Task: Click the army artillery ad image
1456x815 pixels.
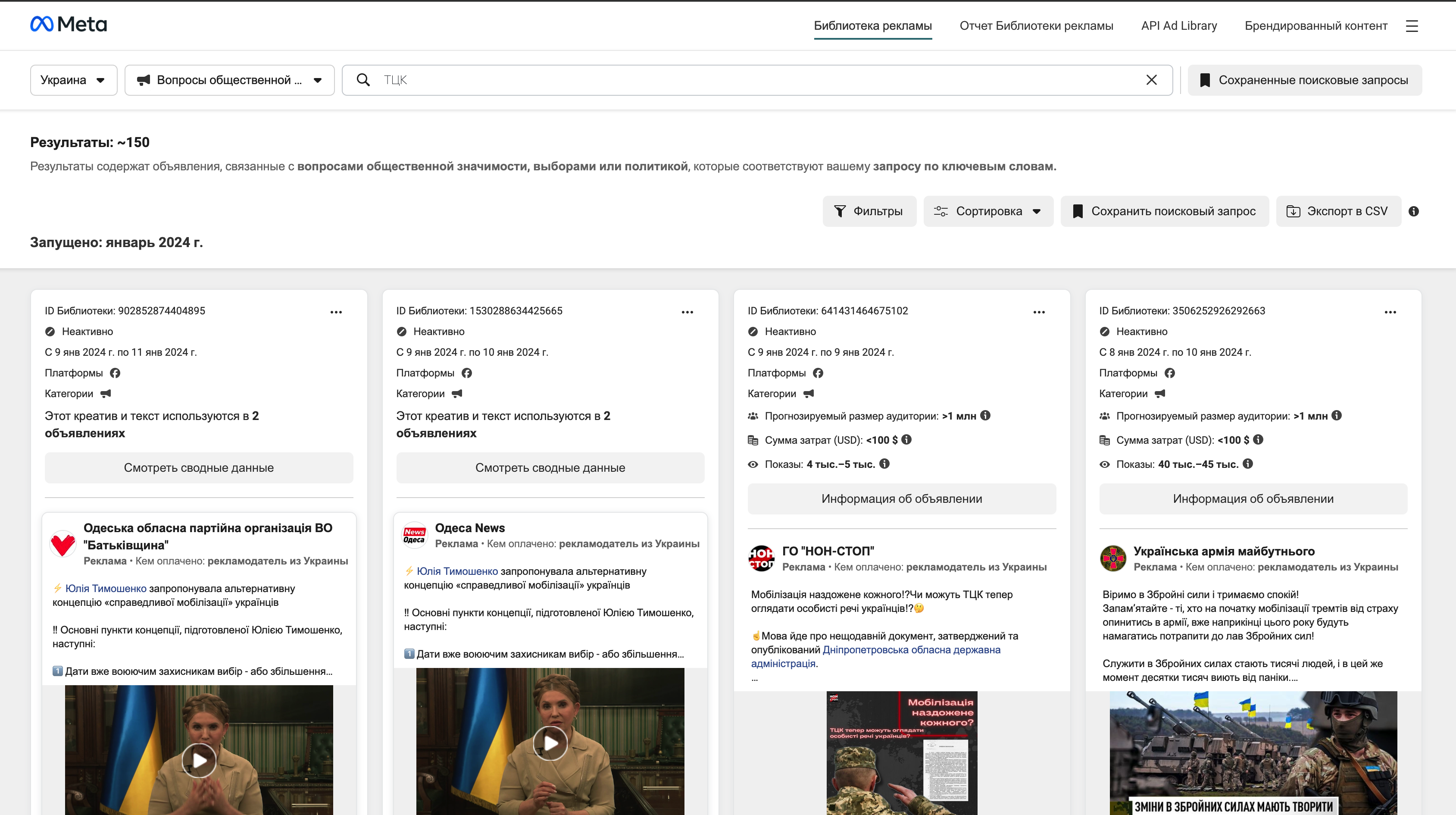Action: click(1253, 753)
